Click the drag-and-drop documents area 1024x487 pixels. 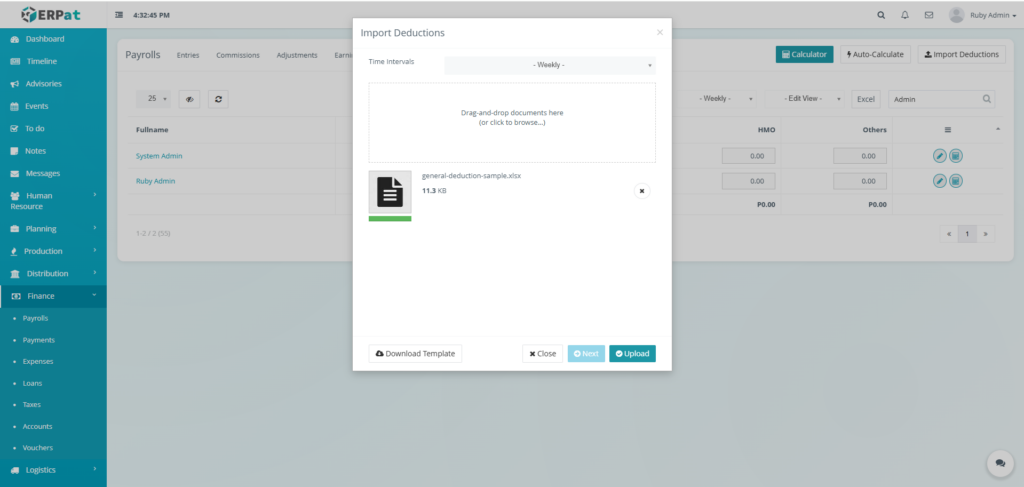click(512, 122)
